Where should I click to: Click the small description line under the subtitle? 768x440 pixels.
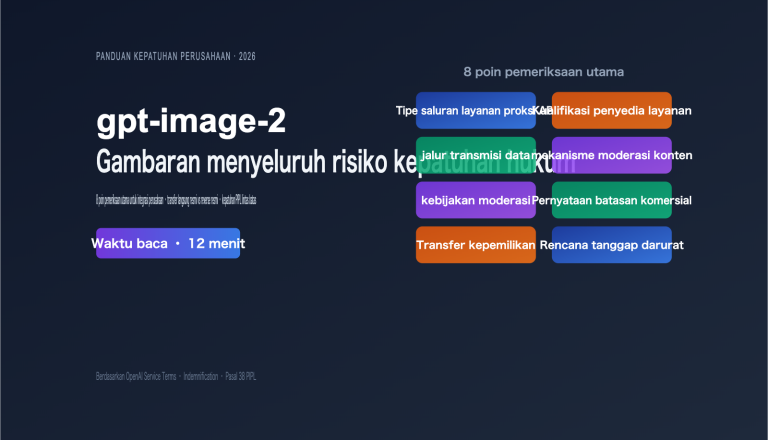[x=176, y=199]
